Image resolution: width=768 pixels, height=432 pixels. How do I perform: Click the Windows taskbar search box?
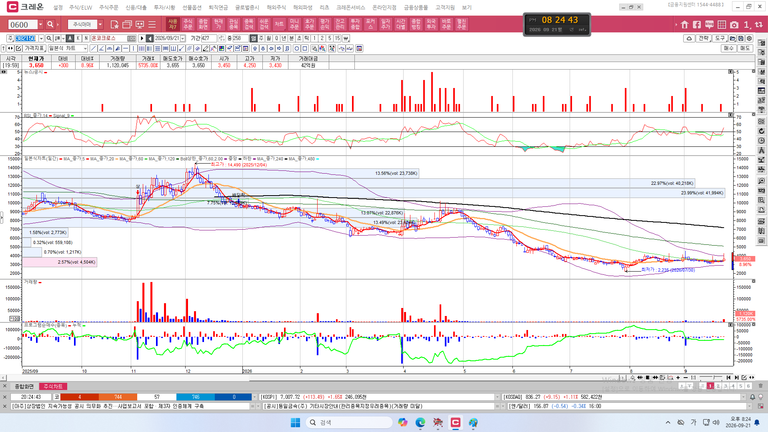tap(349, 422)
